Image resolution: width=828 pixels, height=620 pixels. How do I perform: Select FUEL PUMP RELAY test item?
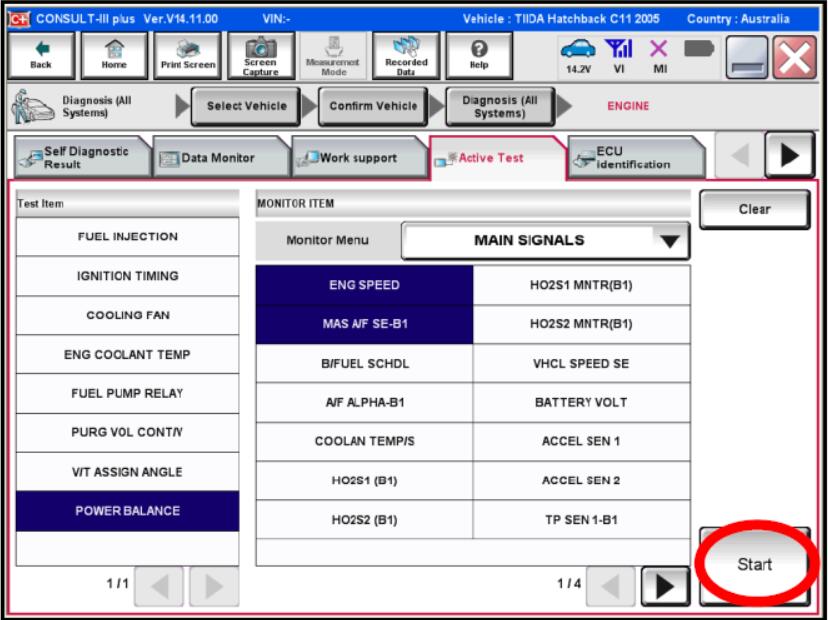[127, 393]
